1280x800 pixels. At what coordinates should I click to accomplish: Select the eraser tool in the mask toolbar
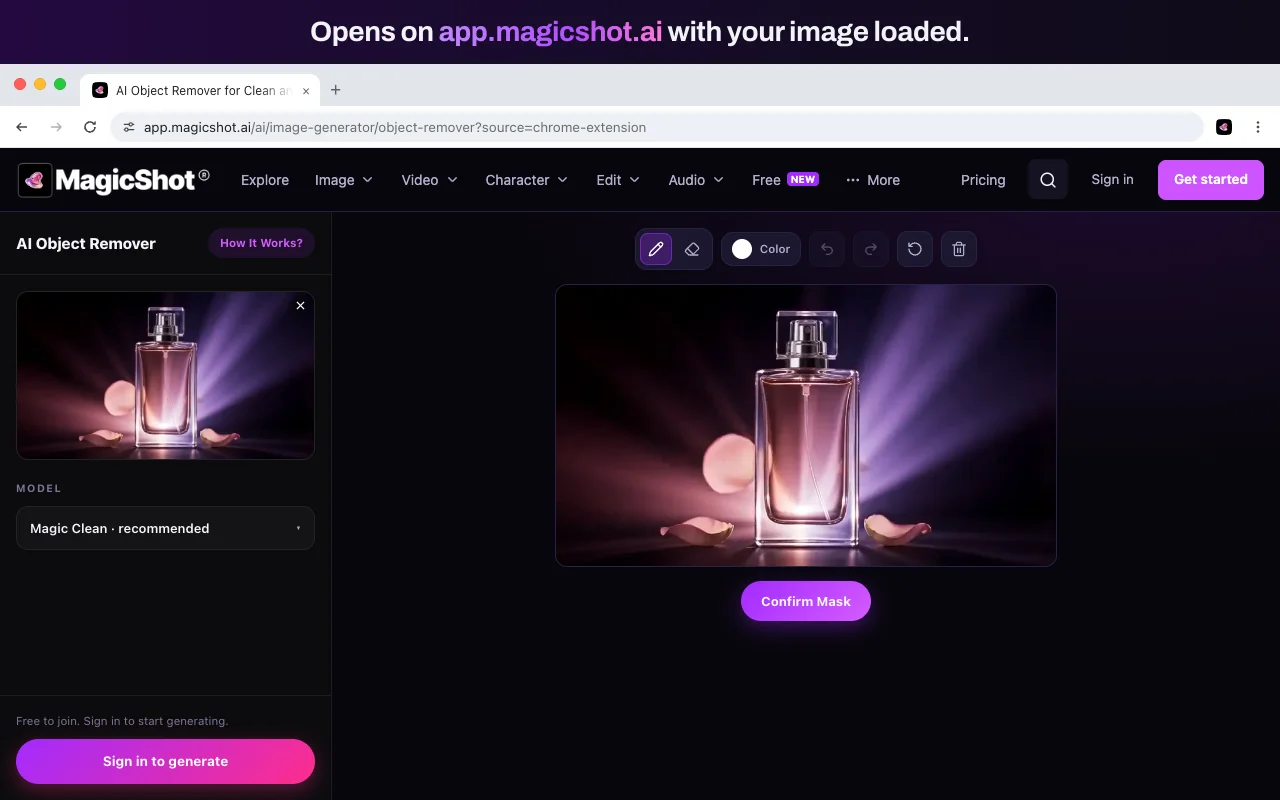[692, 249]
